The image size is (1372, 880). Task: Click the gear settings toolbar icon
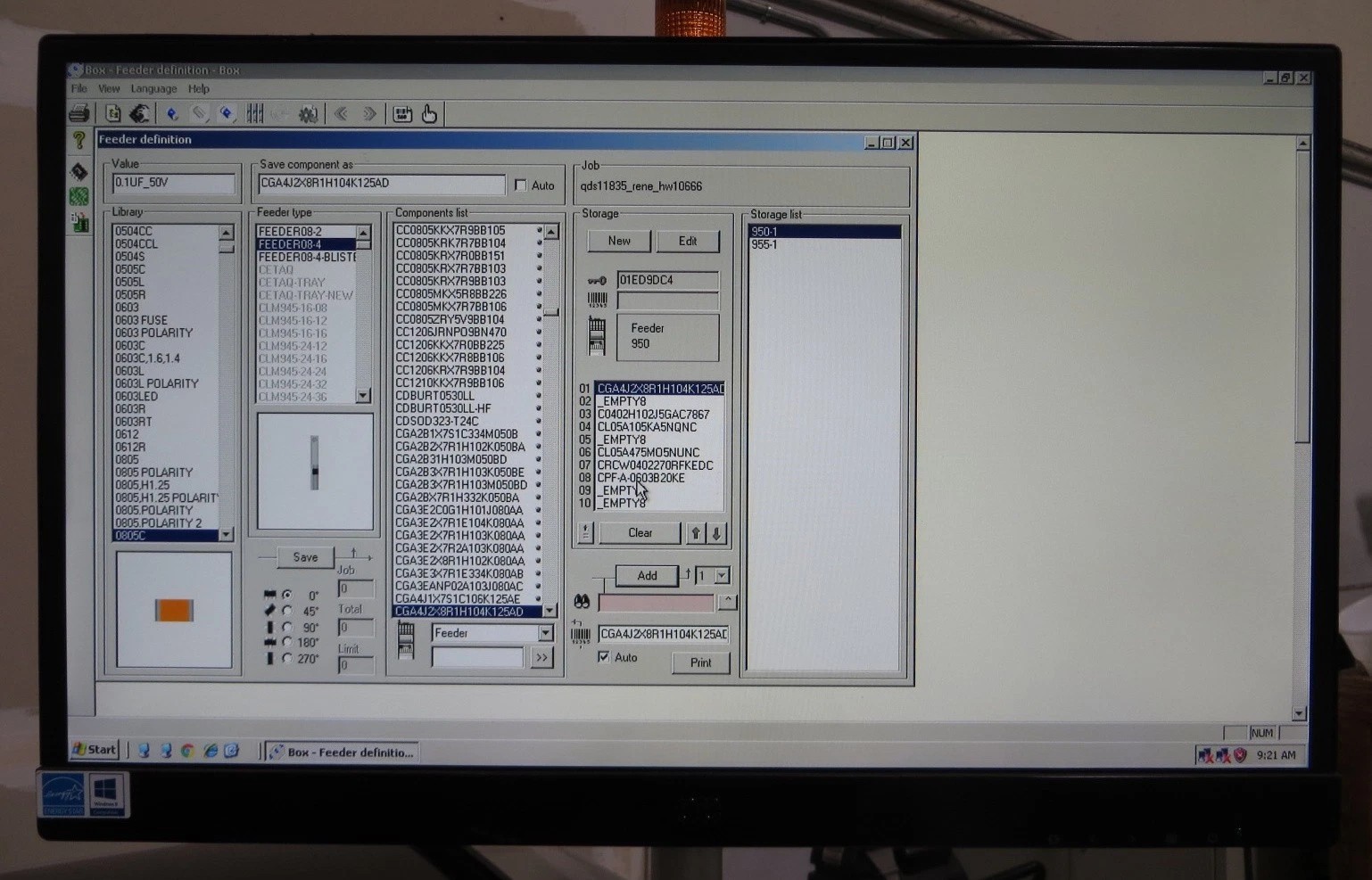308,114
